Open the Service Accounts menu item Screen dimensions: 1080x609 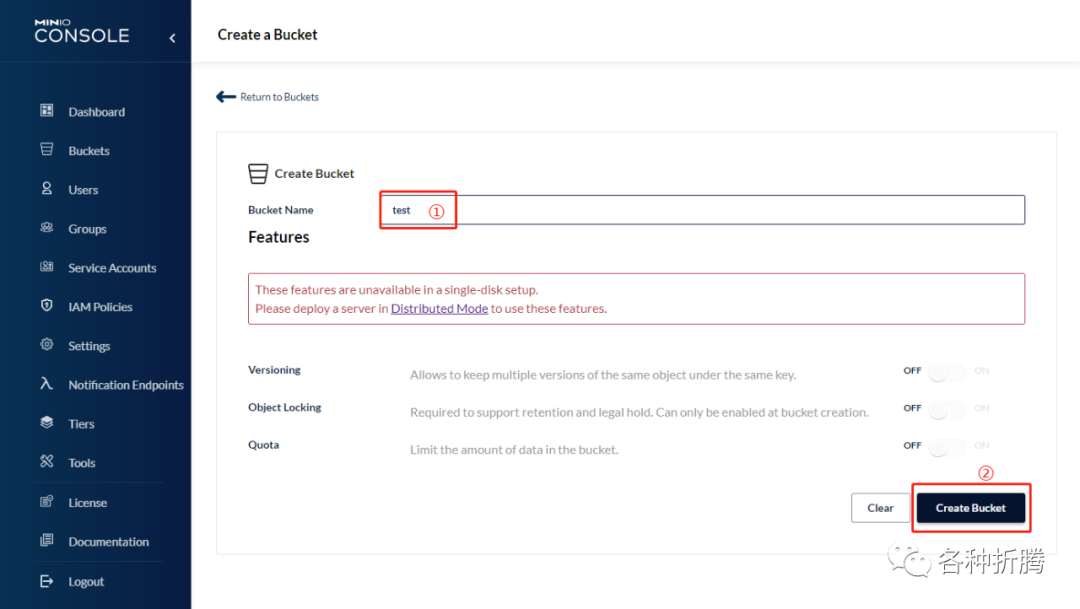[112, 268]
